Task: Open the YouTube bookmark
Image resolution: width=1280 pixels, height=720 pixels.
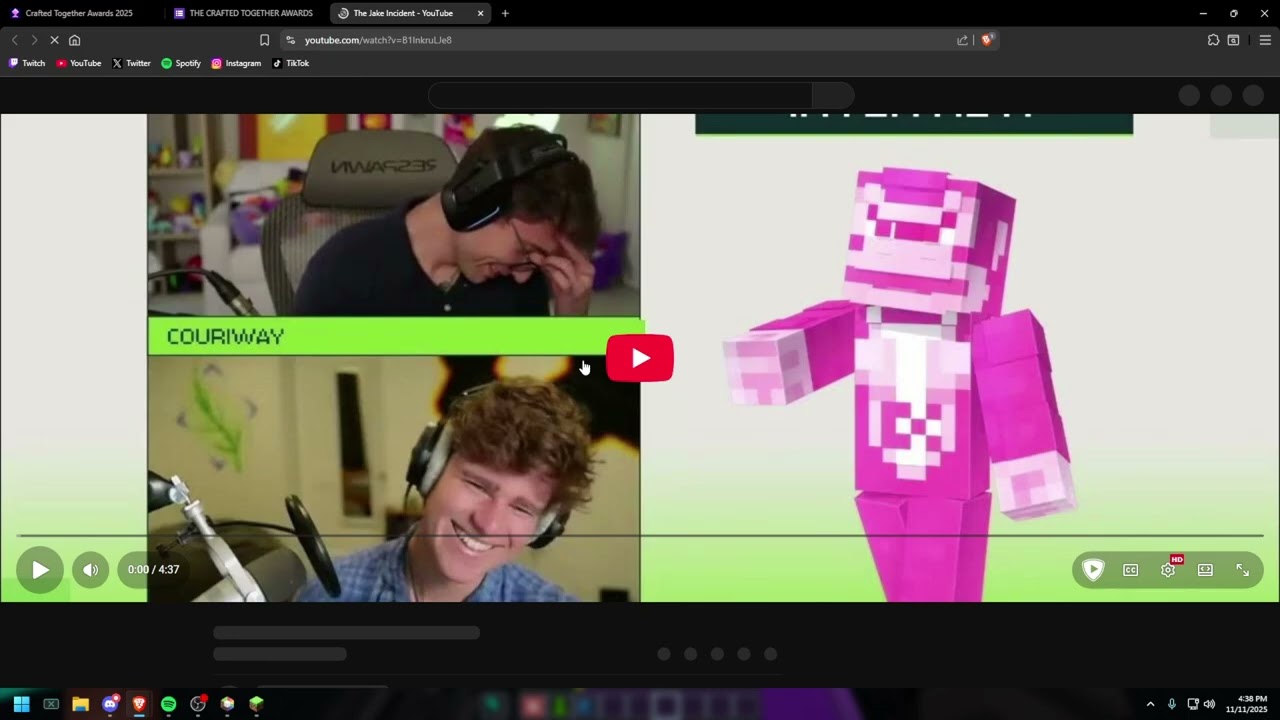Action: click(79, 63)
